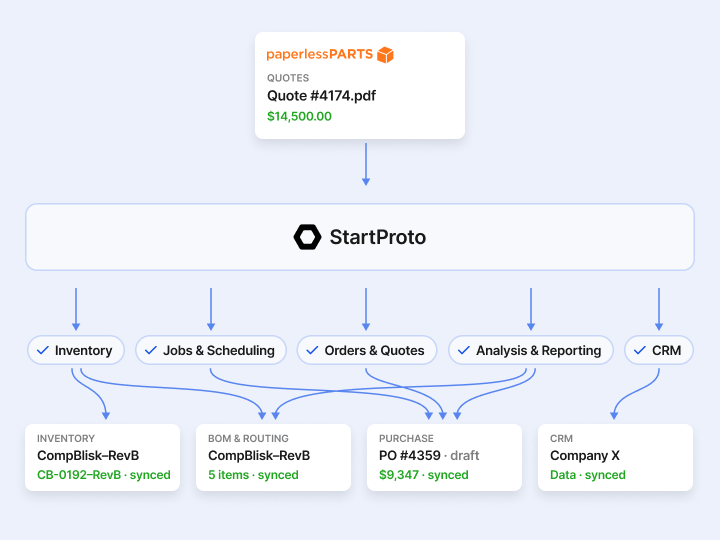
Task: Toggle the CRM checkmark
Action: (640, 350)
